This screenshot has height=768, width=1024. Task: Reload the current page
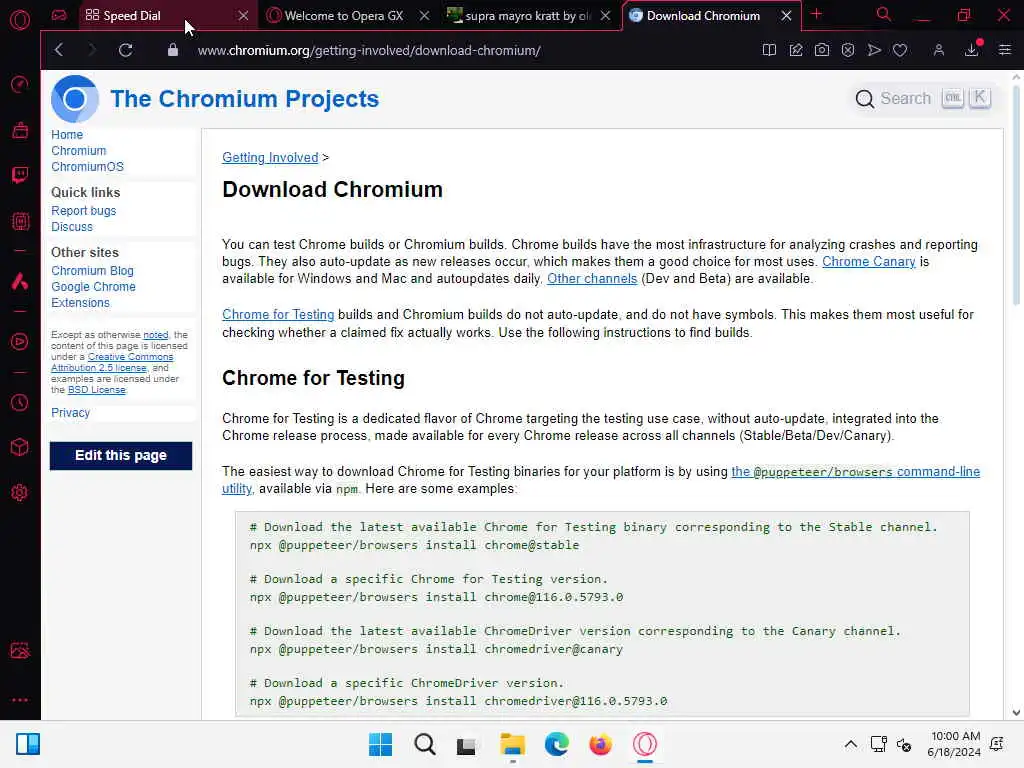tap(125, 50)
